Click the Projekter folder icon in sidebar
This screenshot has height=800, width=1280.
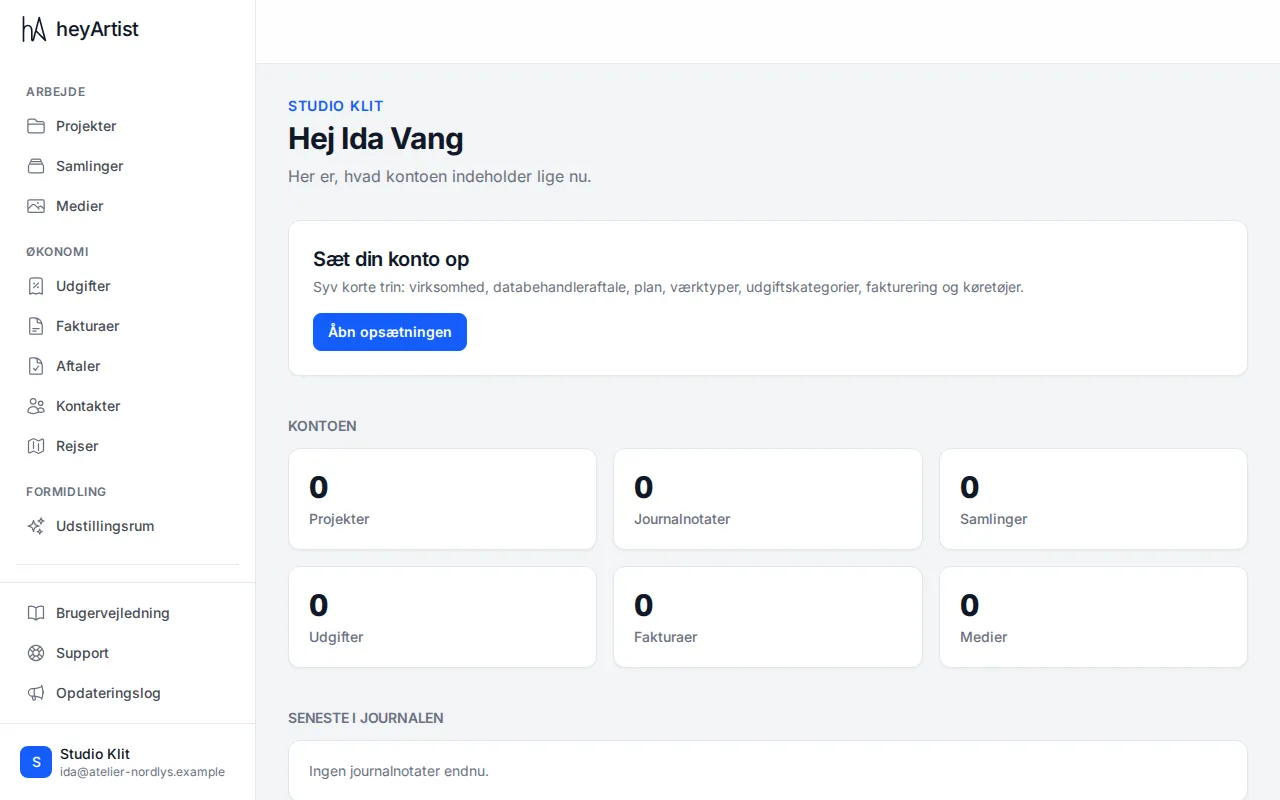36,126
